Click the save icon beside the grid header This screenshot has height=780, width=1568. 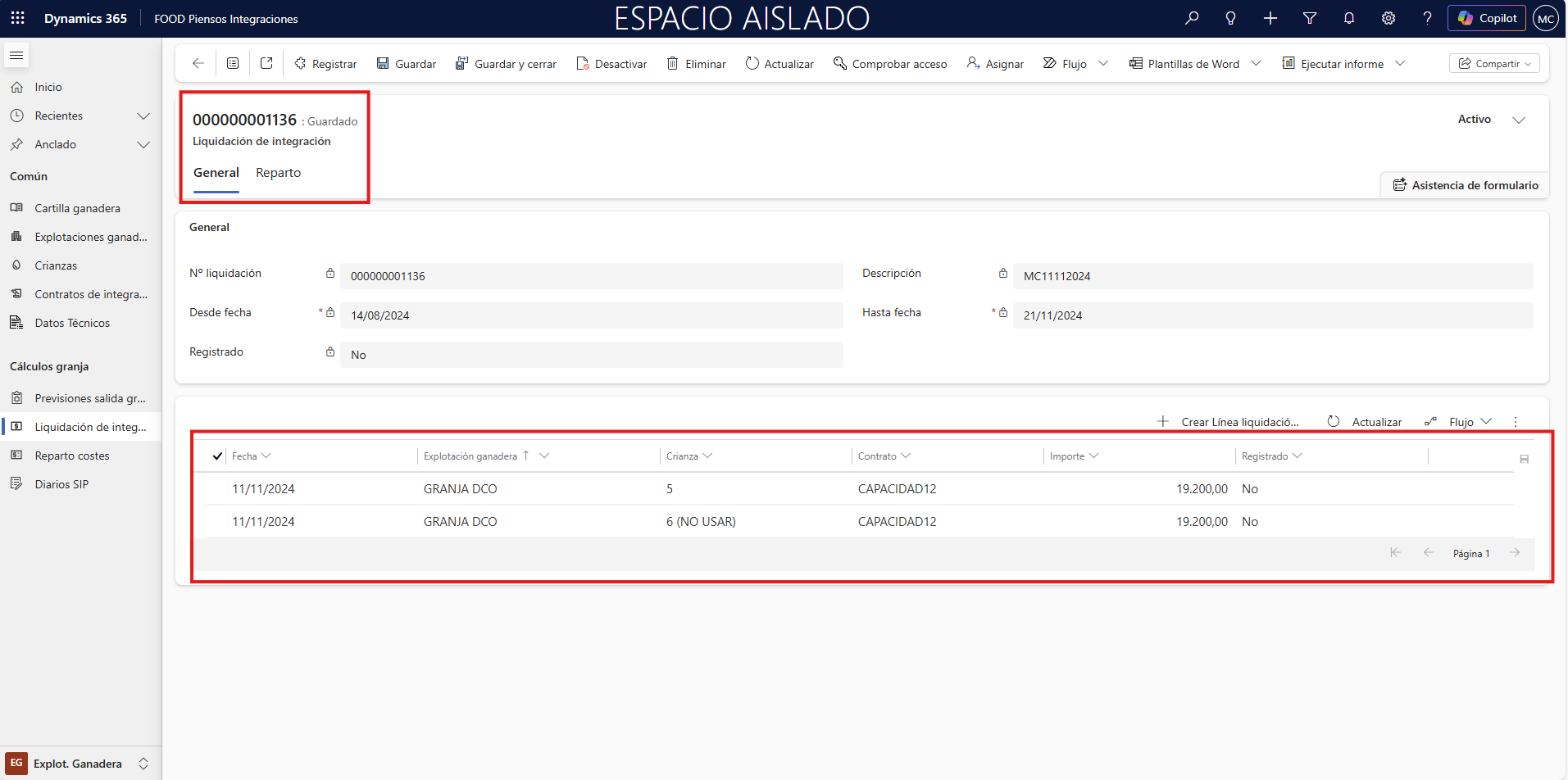pyautogui.click(x=1525, y=459)
